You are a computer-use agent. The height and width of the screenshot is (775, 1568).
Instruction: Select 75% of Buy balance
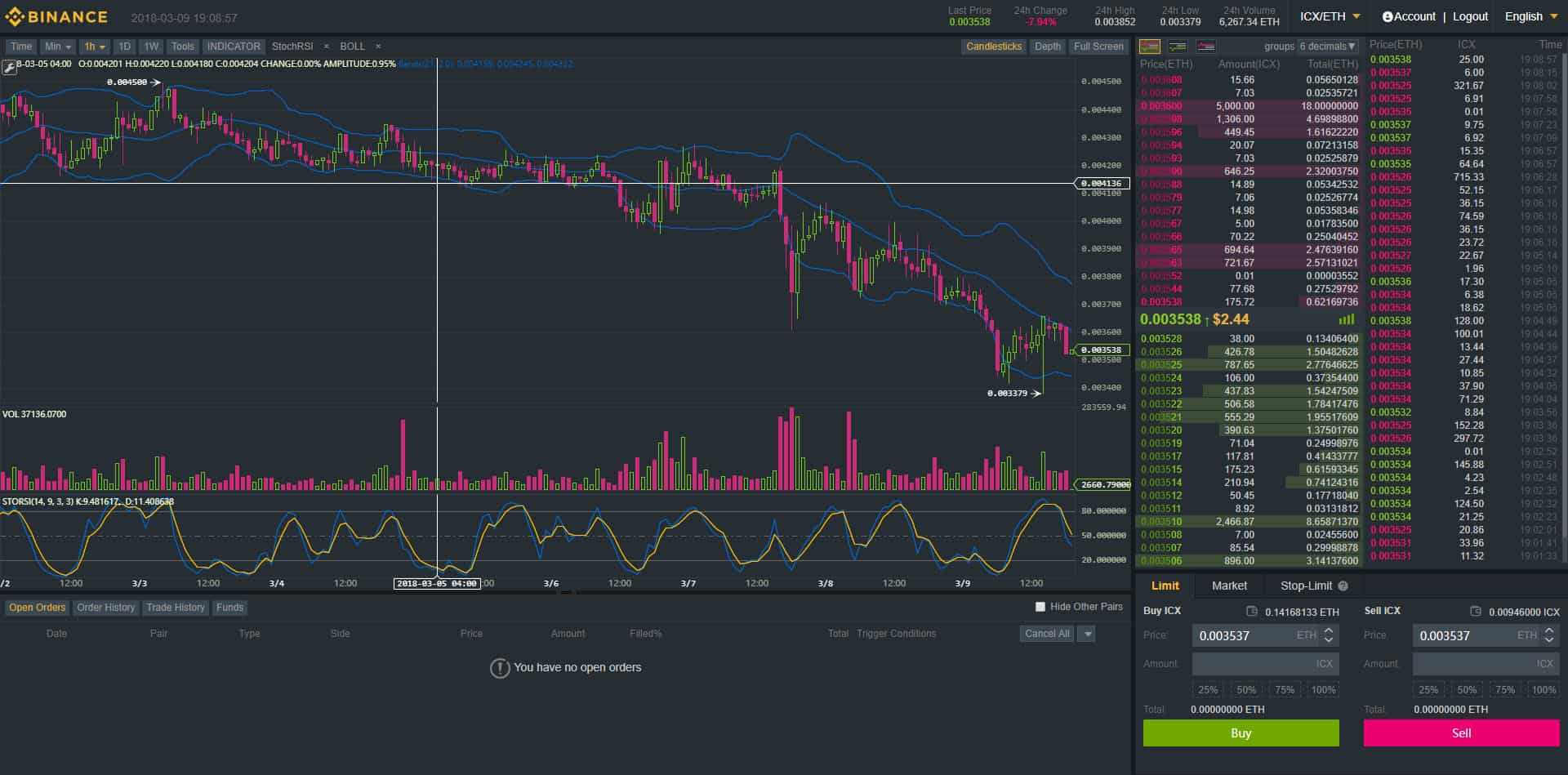point(1285,690)
